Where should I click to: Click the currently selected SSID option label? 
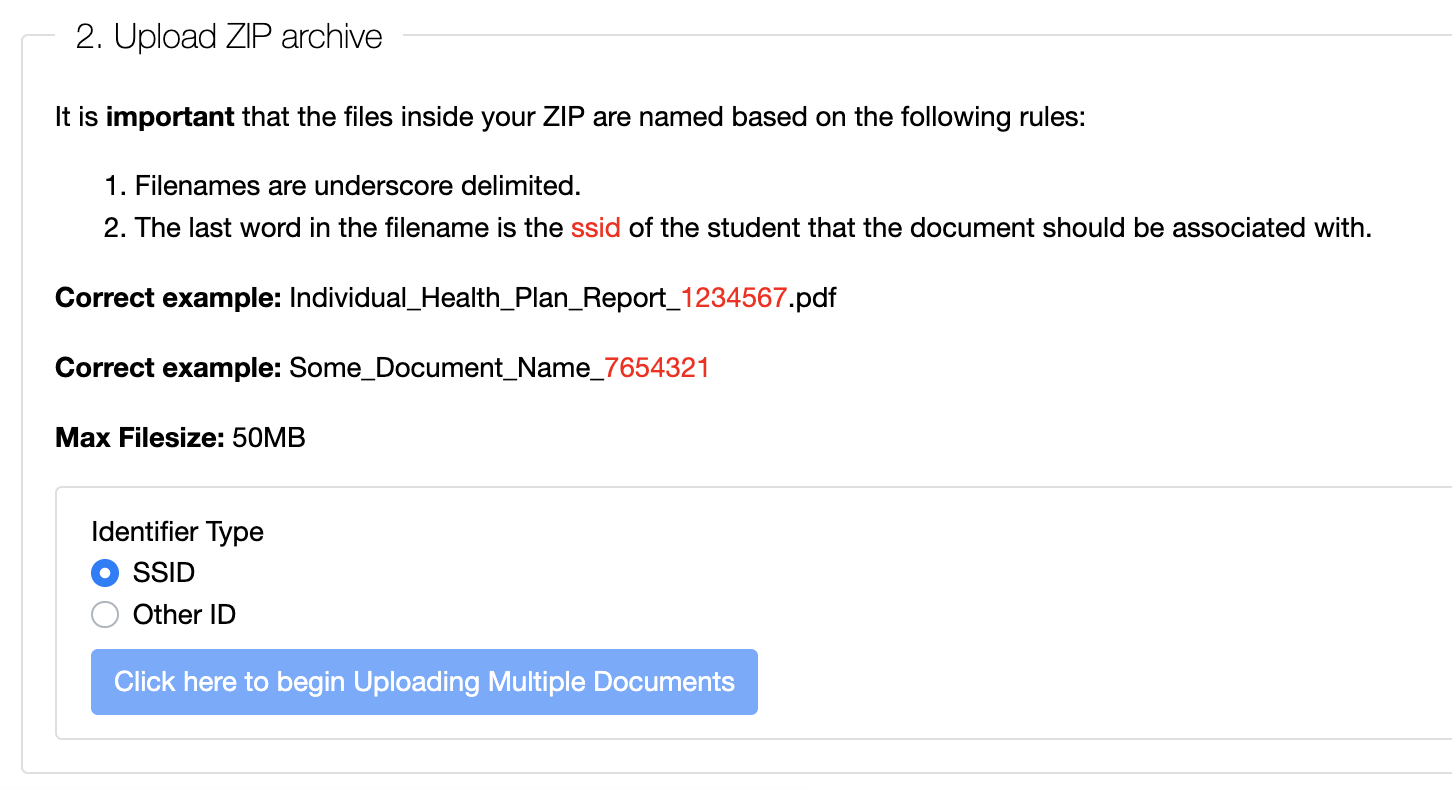[163, 573]
